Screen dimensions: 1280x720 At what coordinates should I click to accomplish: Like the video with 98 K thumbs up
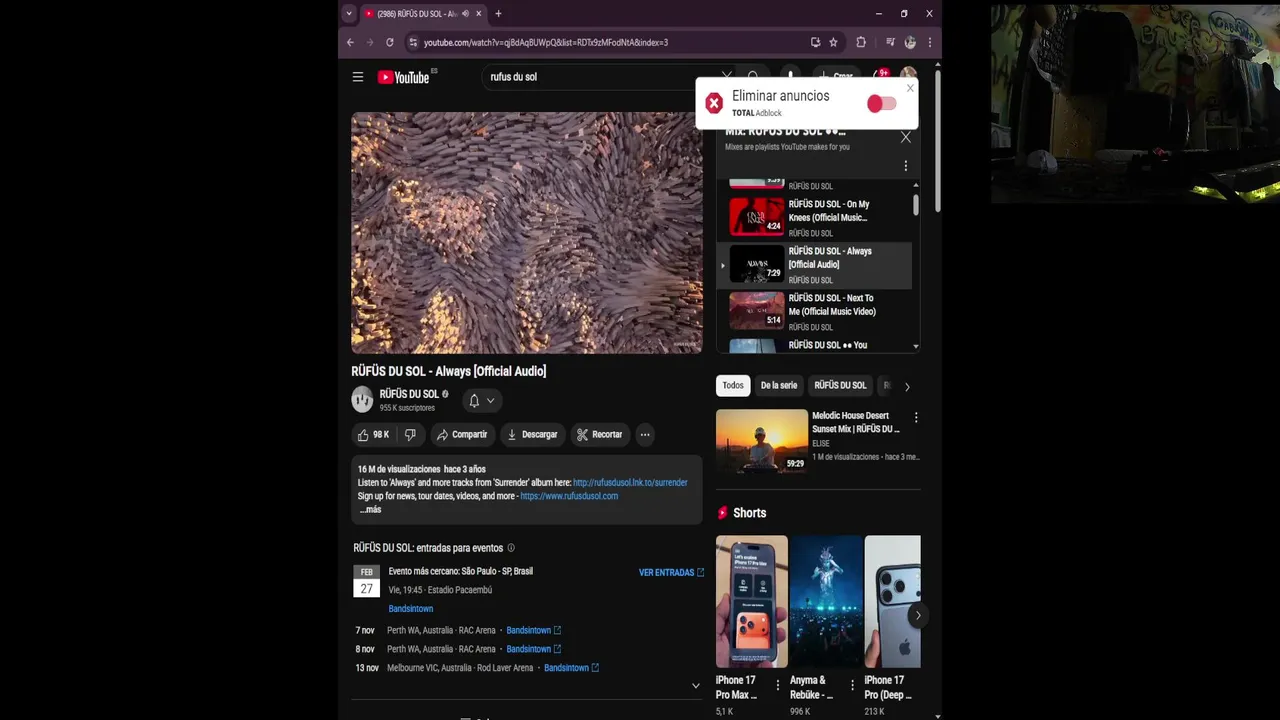(x=373, y=434)
